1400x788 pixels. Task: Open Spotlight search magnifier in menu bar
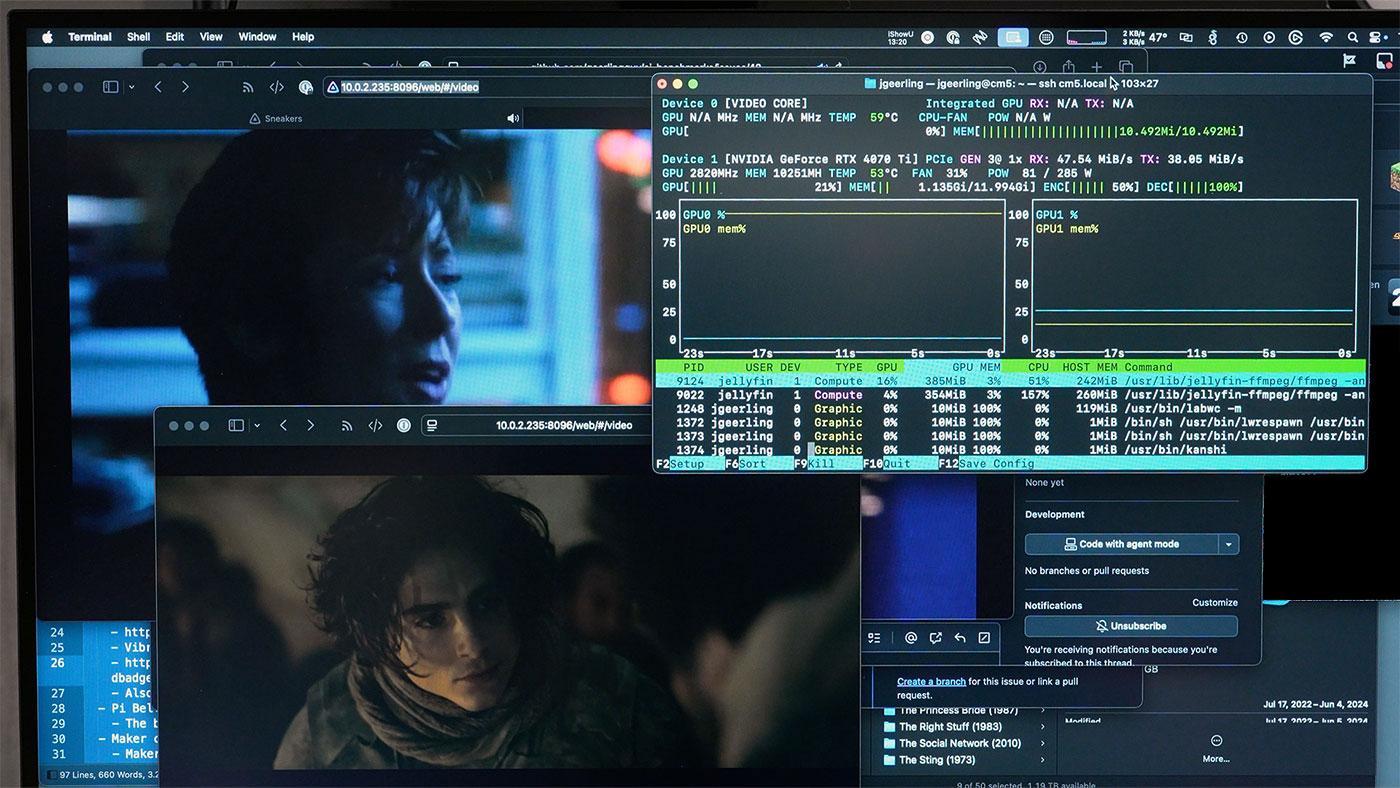[x=1352, y=37]
